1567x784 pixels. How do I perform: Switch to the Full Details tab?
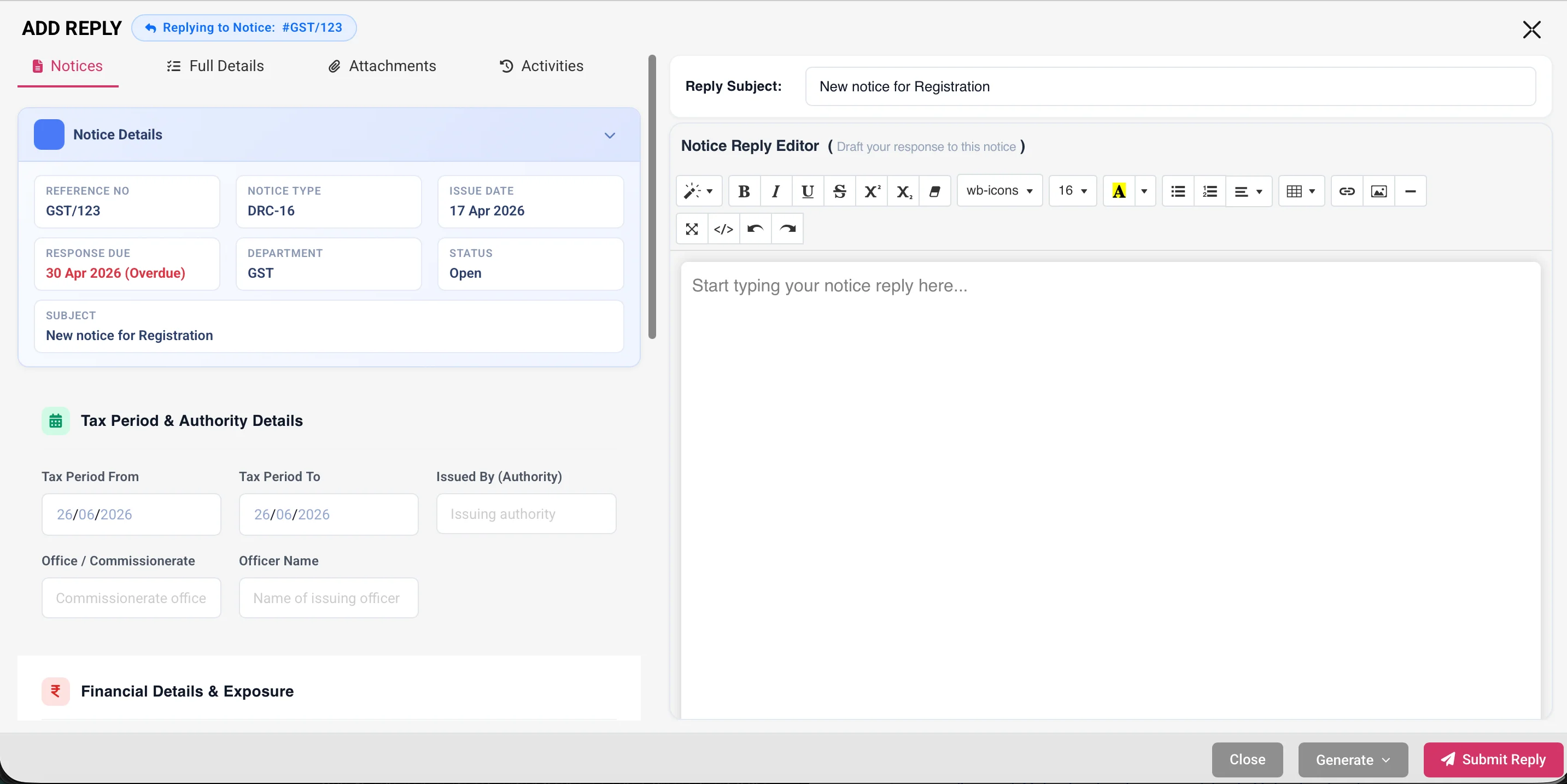[x=215, y=66]
